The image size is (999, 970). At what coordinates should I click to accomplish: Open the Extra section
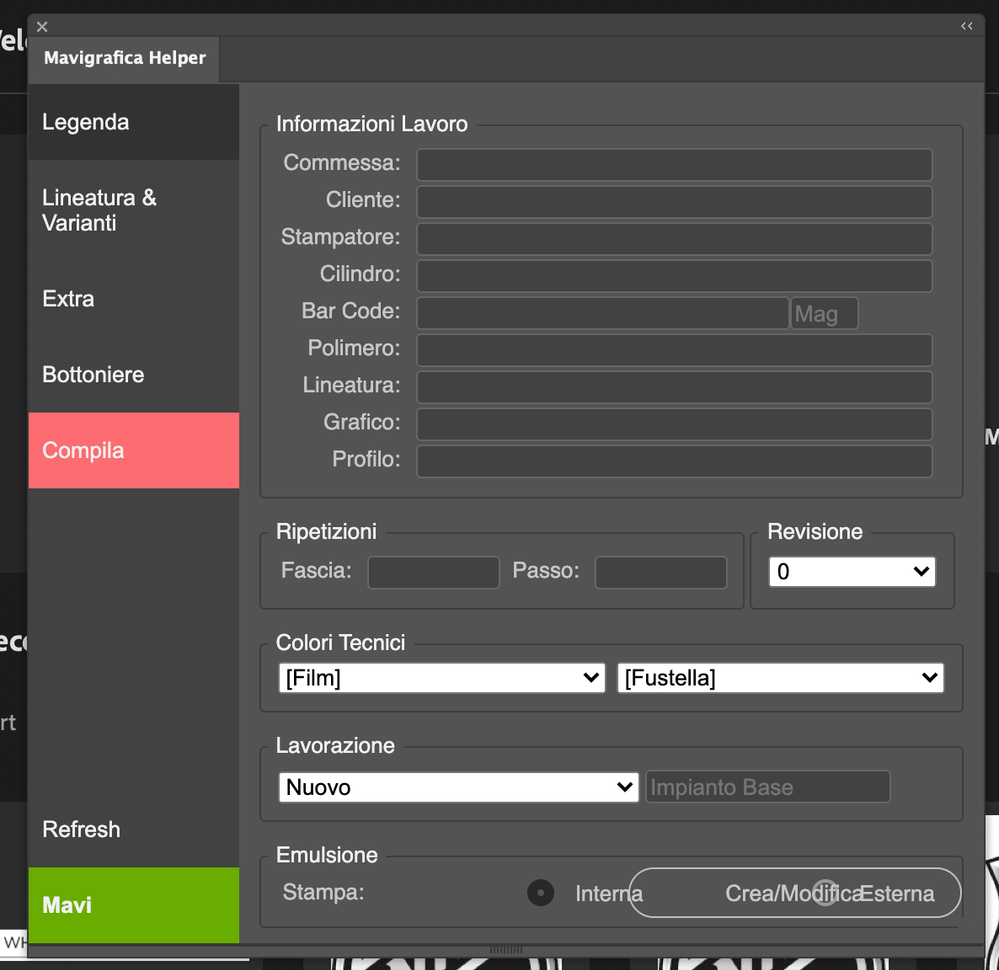coord(67,298)
